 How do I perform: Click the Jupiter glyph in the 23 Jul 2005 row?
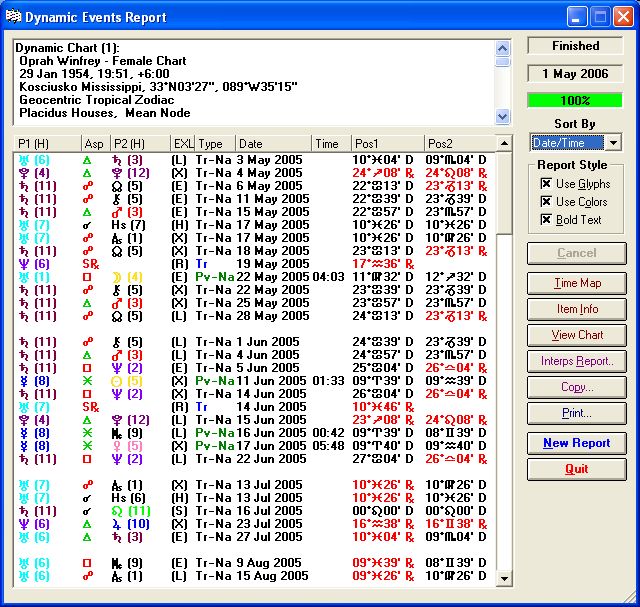coord(118,524)
